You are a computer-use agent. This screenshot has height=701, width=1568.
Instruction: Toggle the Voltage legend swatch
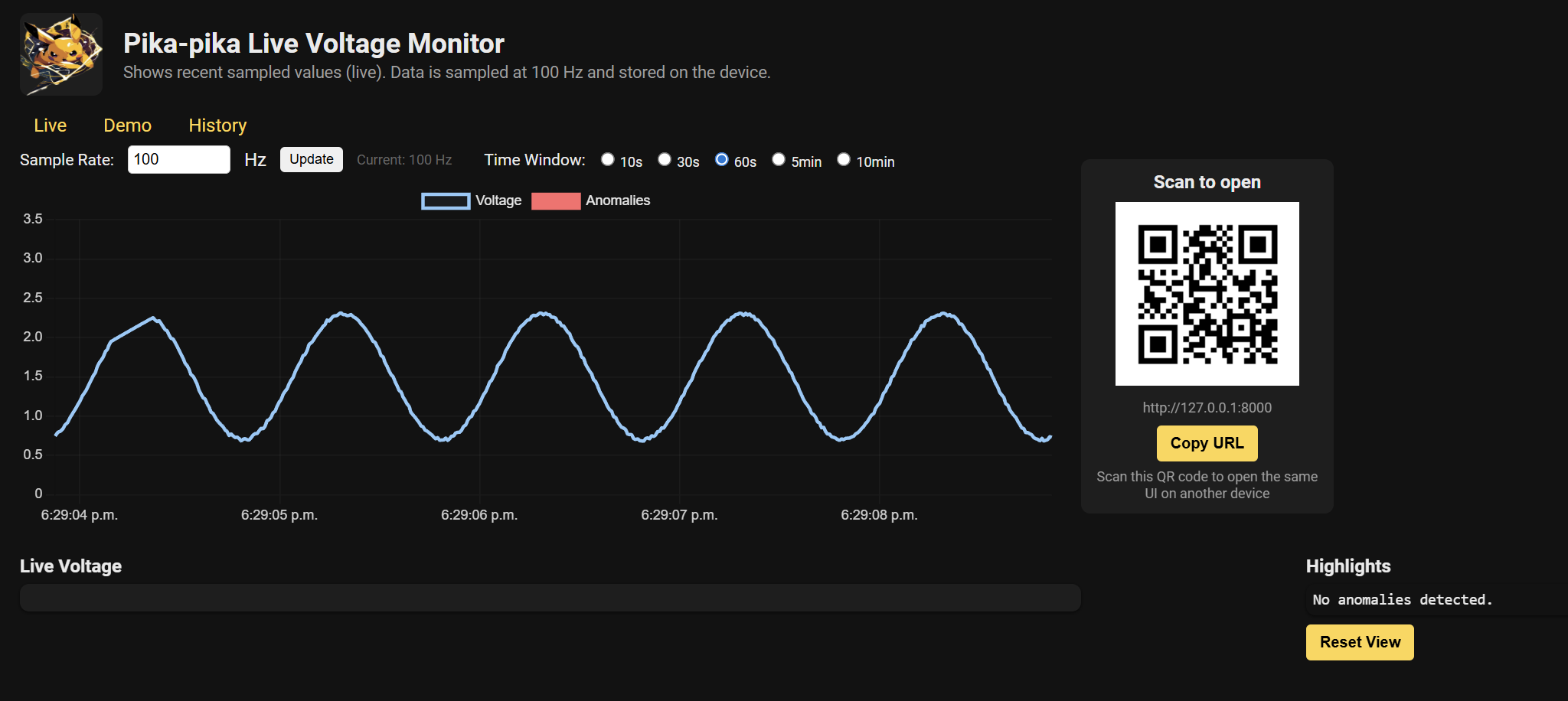(446, 201)
